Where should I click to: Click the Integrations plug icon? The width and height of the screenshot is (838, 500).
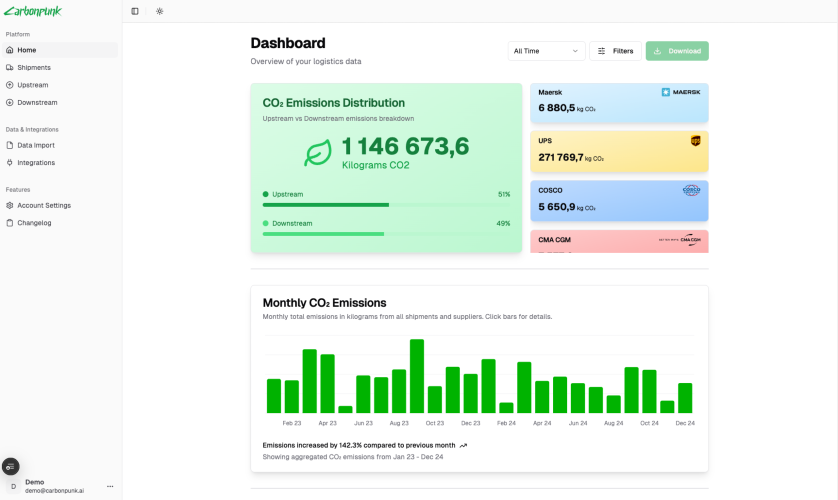click(10, 162)
